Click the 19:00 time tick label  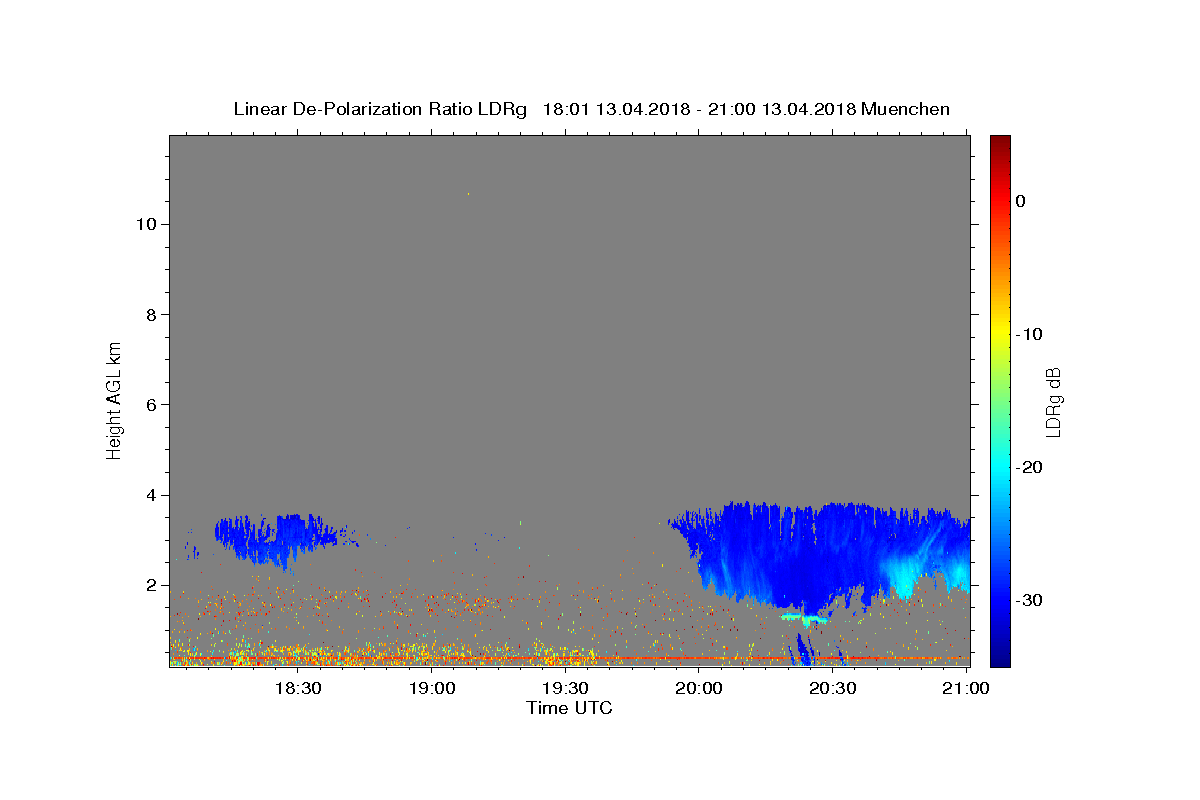point(432,688)
